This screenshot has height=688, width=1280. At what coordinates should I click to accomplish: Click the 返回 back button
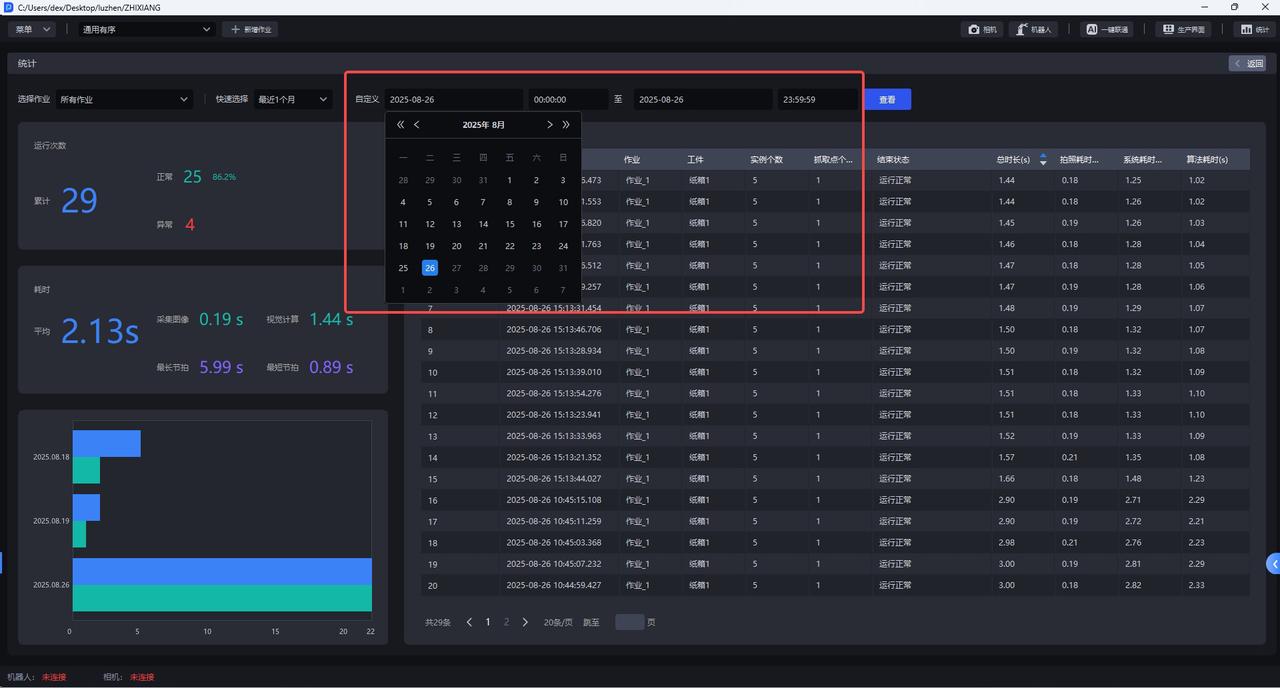pos(1249,64)
